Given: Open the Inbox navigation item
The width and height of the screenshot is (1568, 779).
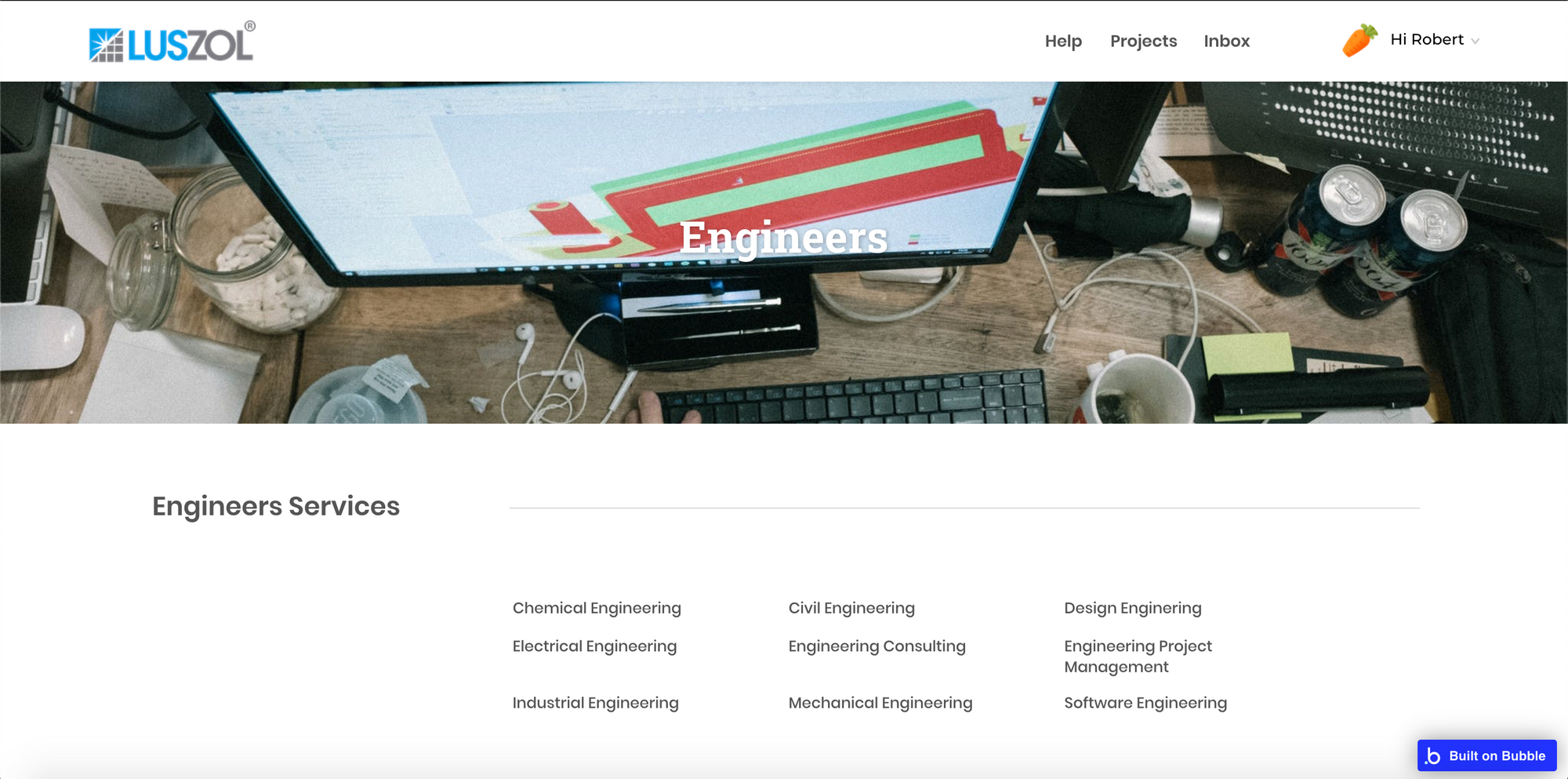Looking at the screenshot, I should coord(1226,41).
